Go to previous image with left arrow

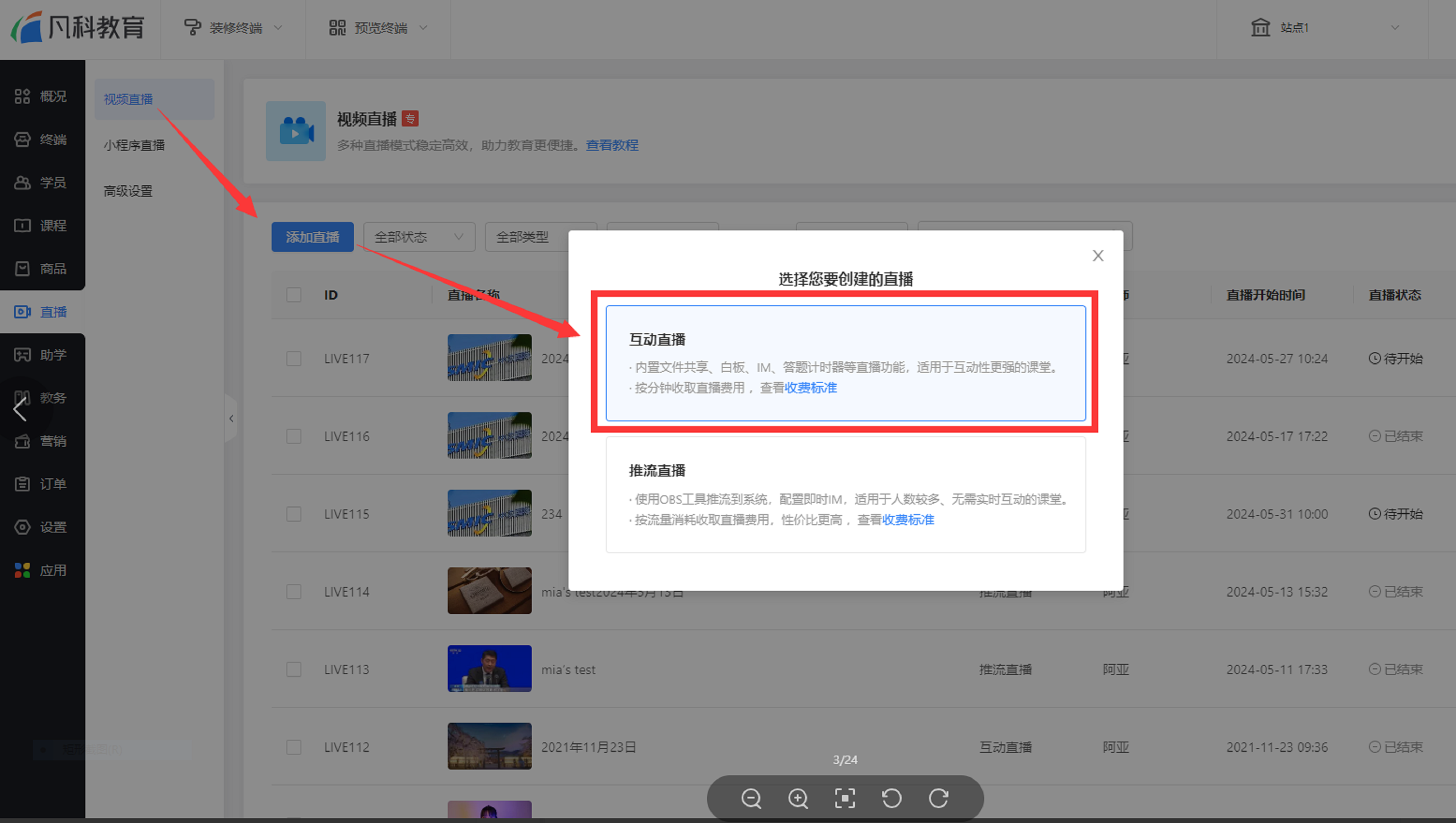click(x=20, y=409)
